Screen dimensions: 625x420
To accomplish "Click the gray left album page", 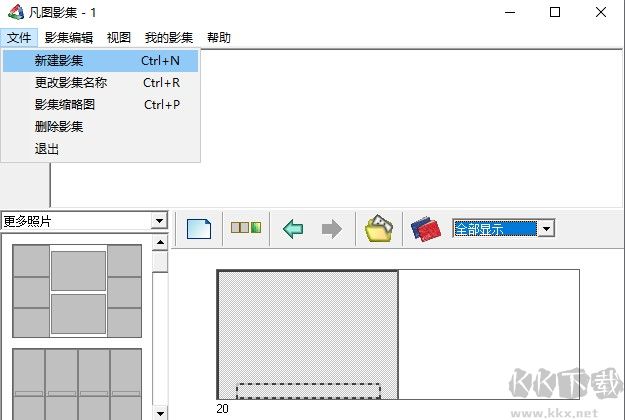I will tap(308, 334).
